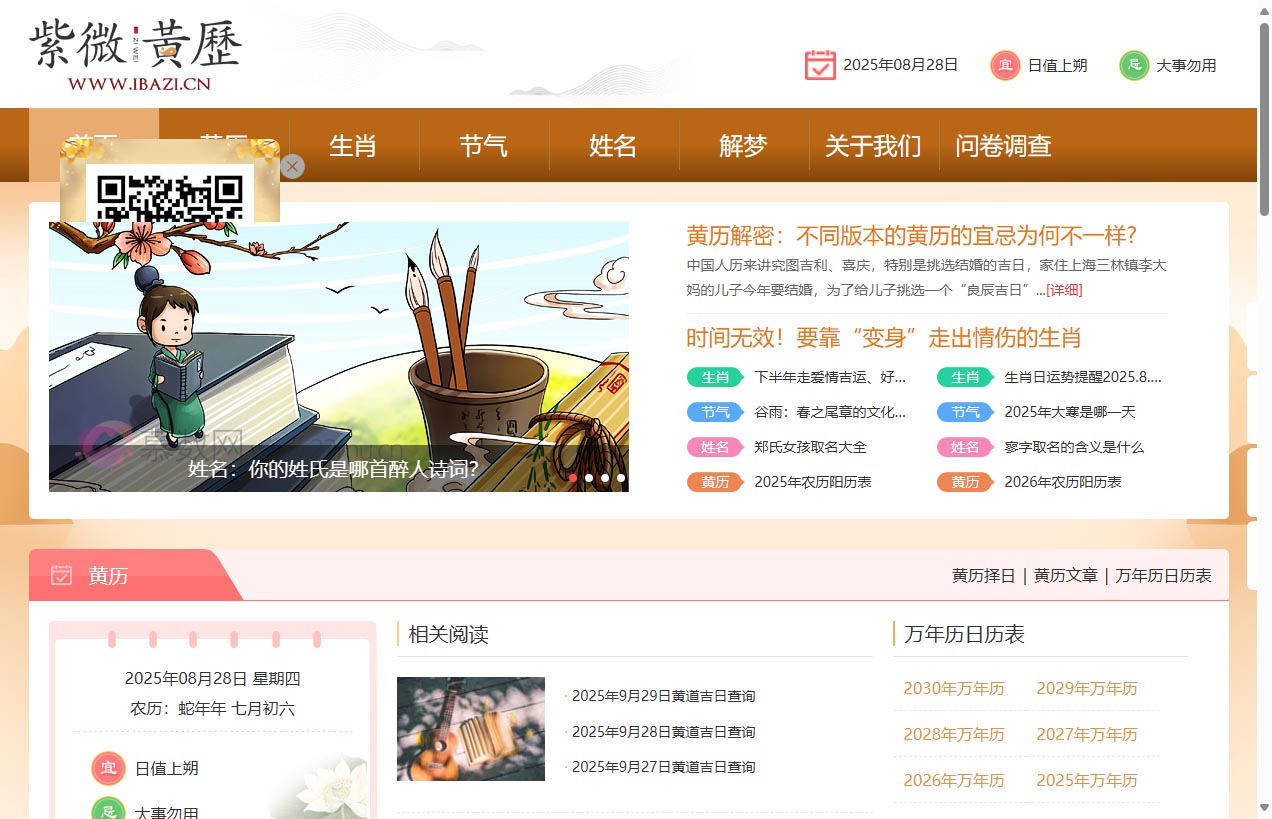
Task: Click the 忌 icon next to 大事勿用 in header
Action: (1135, 65)
